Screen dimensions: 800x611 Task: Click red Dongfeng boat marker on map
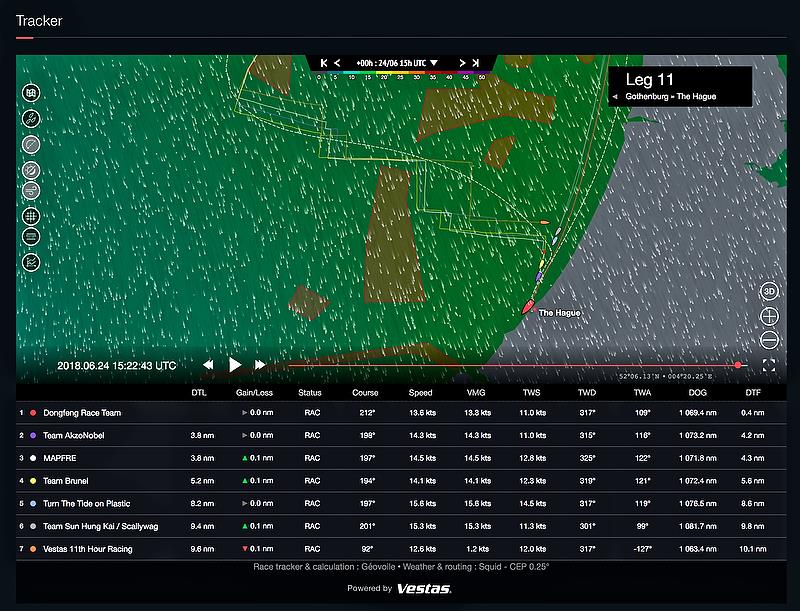(528, 307)
